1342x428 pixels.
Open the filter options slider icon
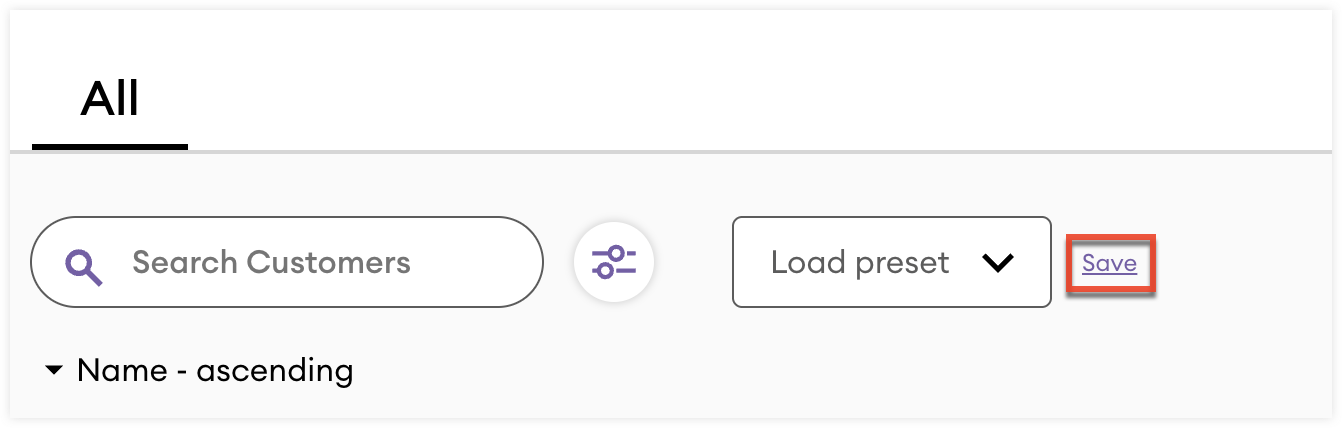pyautogui.click(x=613, y=262)
